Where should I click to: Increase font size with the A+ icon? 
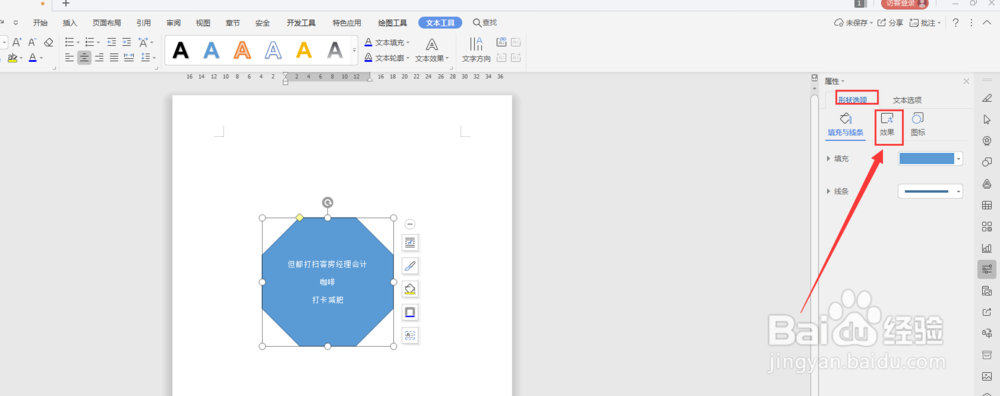[x=17, y=42]
